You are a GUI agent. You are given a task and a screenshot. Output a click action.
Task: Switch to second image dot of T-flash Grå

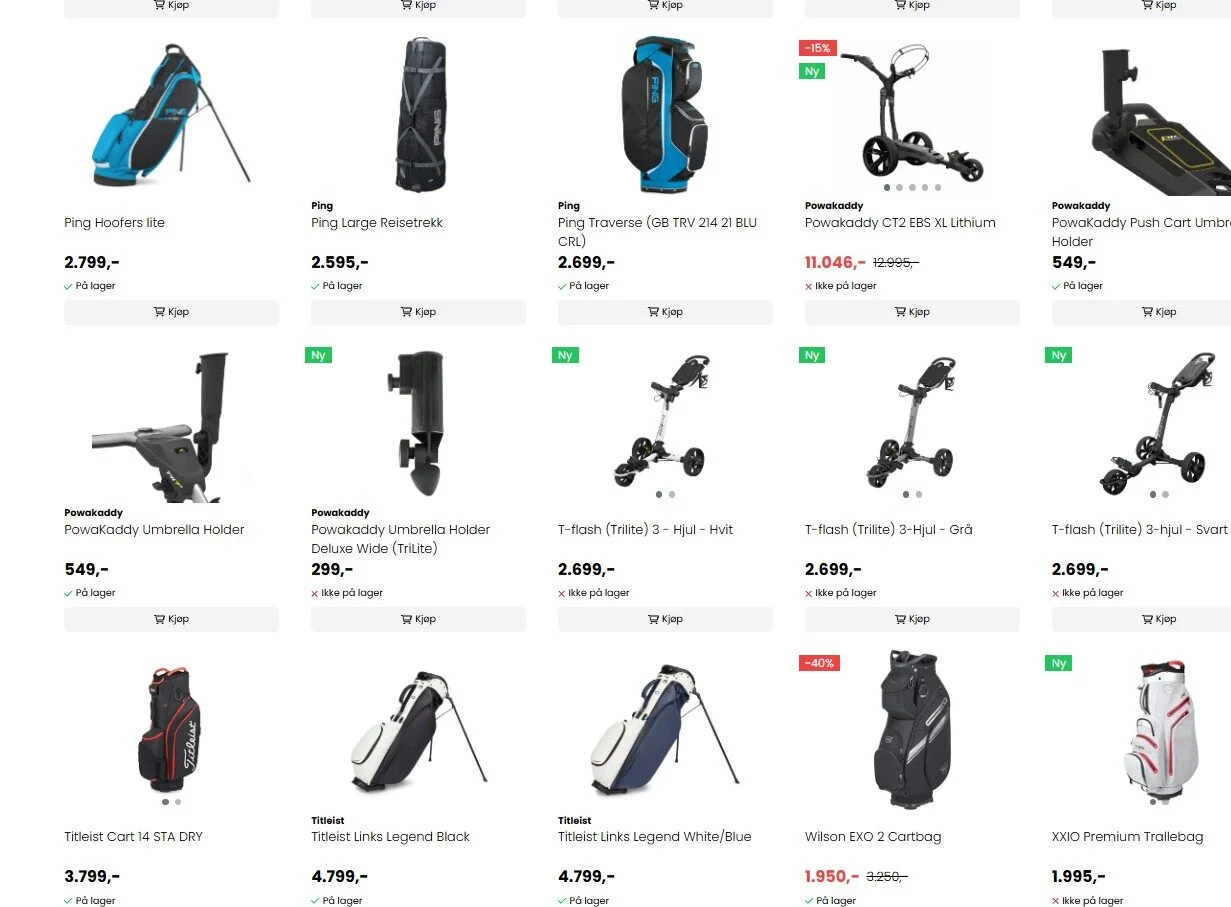[x=919, y=494]
